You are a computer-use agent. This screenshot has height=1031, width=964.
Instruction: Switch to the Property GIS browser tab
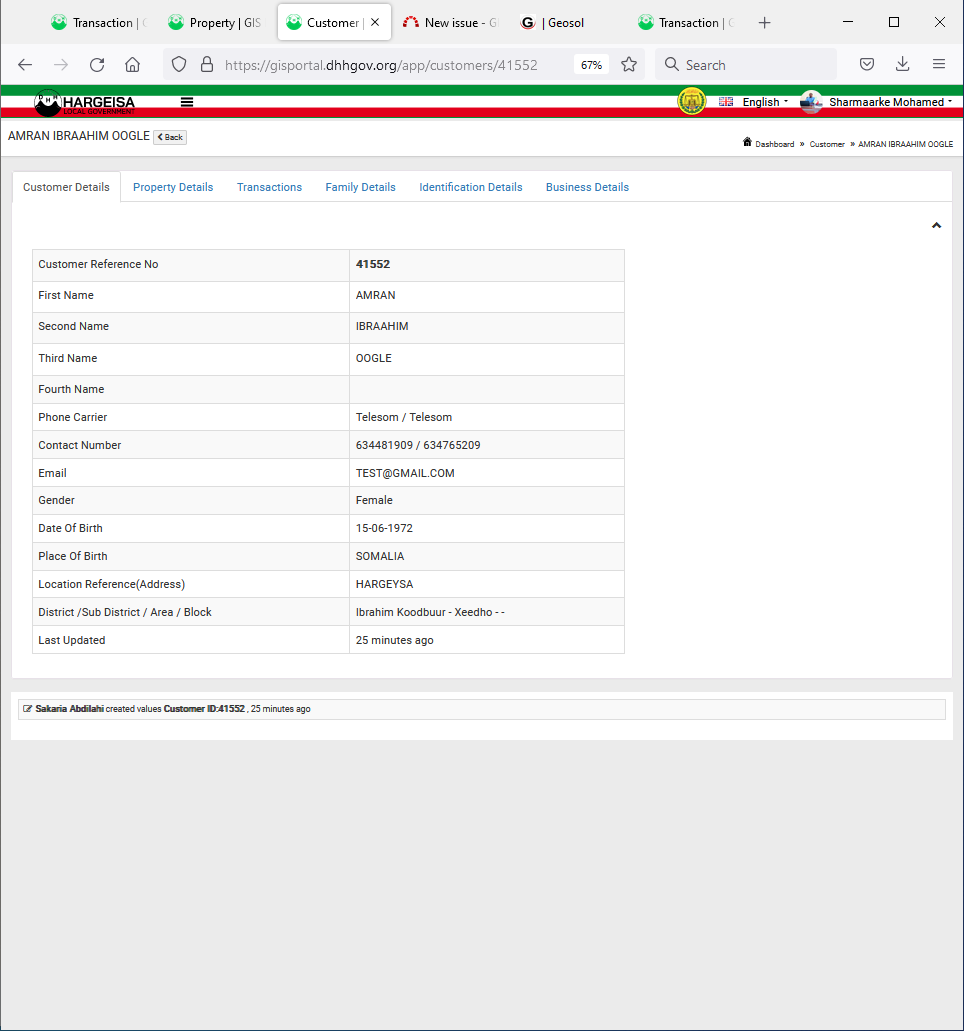(215, 23)
